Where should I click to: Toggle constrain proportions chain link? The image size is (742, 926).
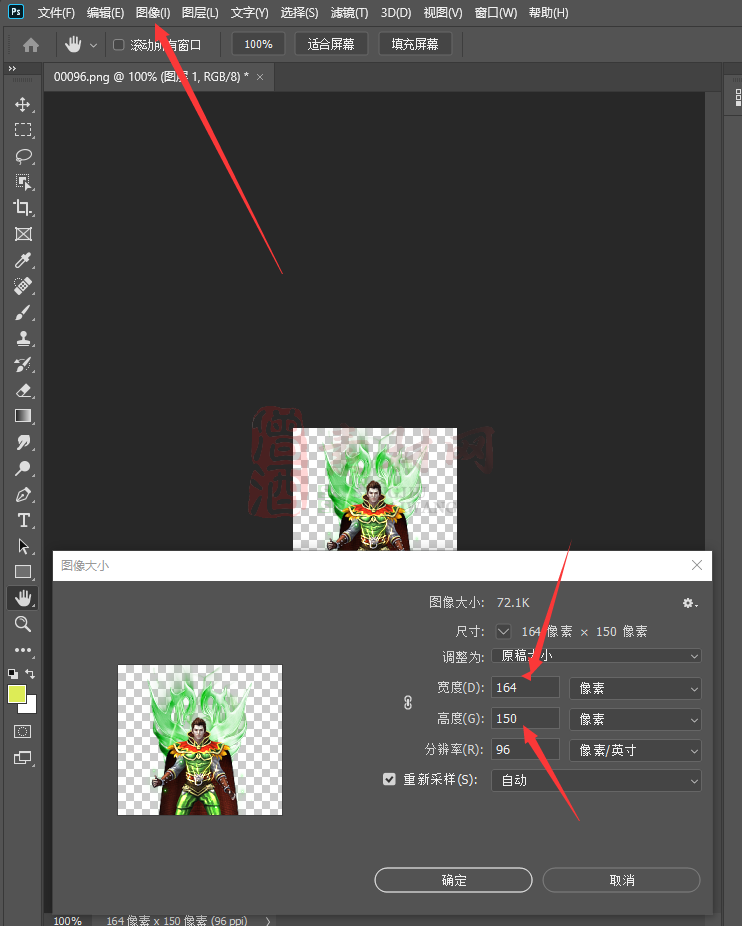click(x=408, y=703)
